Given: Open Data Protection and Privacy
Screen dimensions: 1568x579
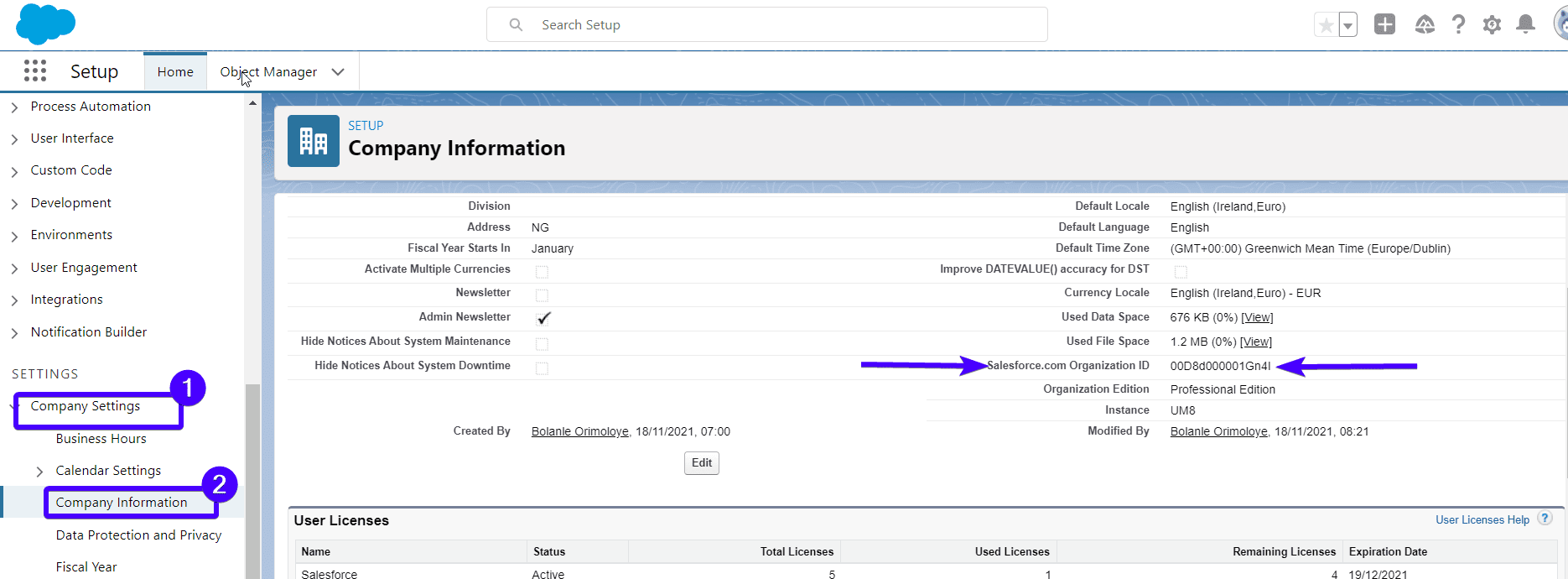Looking at the screenshot, I should point(138,535).
